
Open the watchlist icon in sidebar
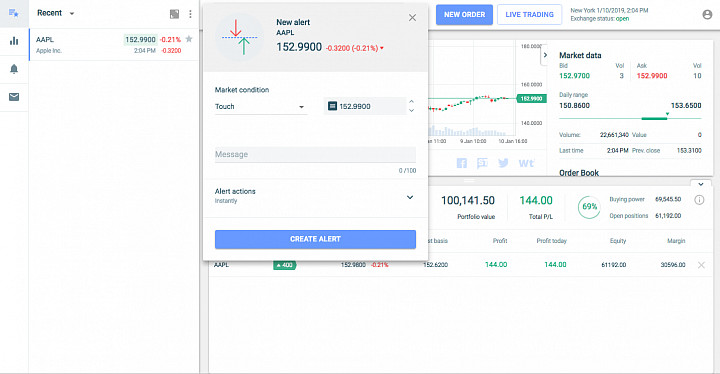14,13
